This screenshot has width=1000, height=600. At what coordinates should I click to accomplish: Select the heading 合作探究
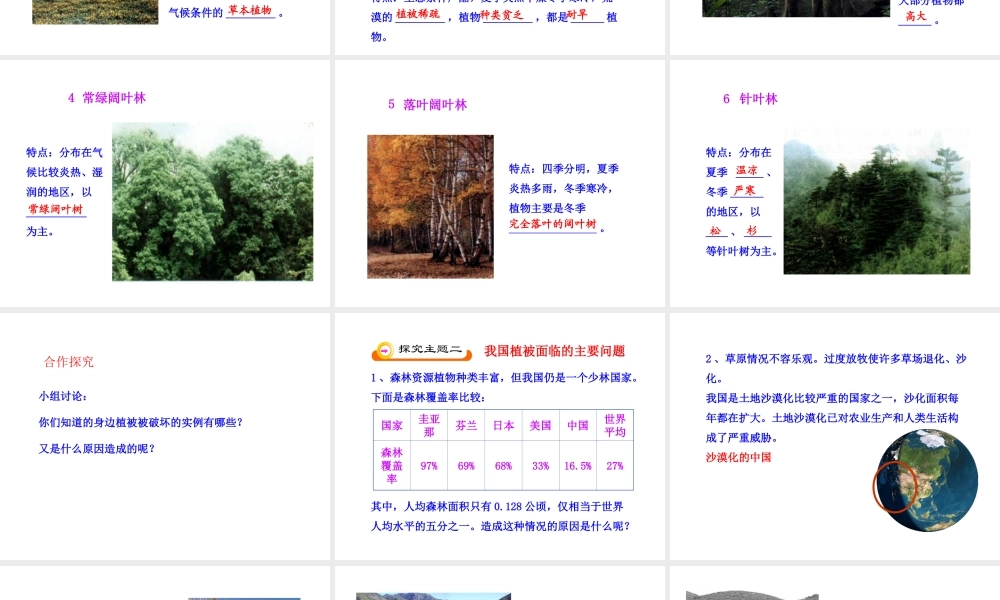[x=69, y=362]
